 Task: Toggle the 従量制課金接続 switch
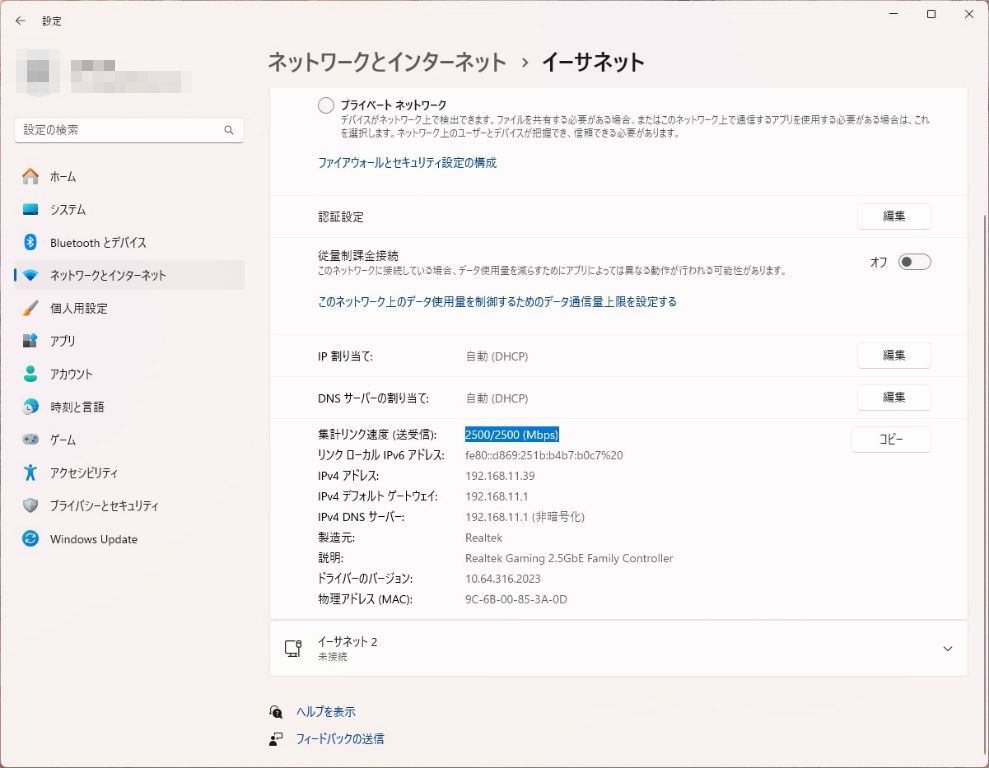914,262
